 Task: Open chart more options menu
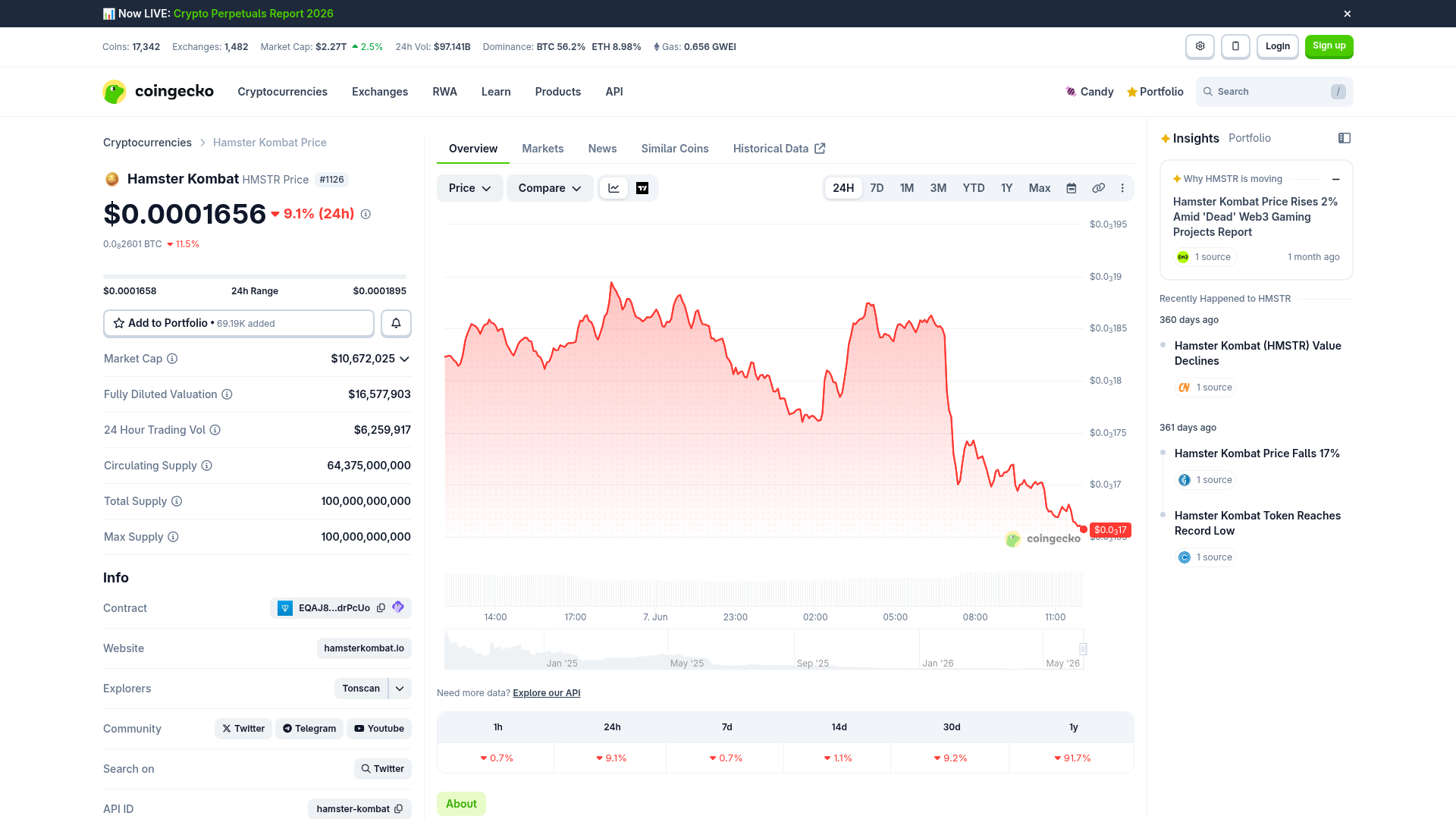pos(1122,188)
